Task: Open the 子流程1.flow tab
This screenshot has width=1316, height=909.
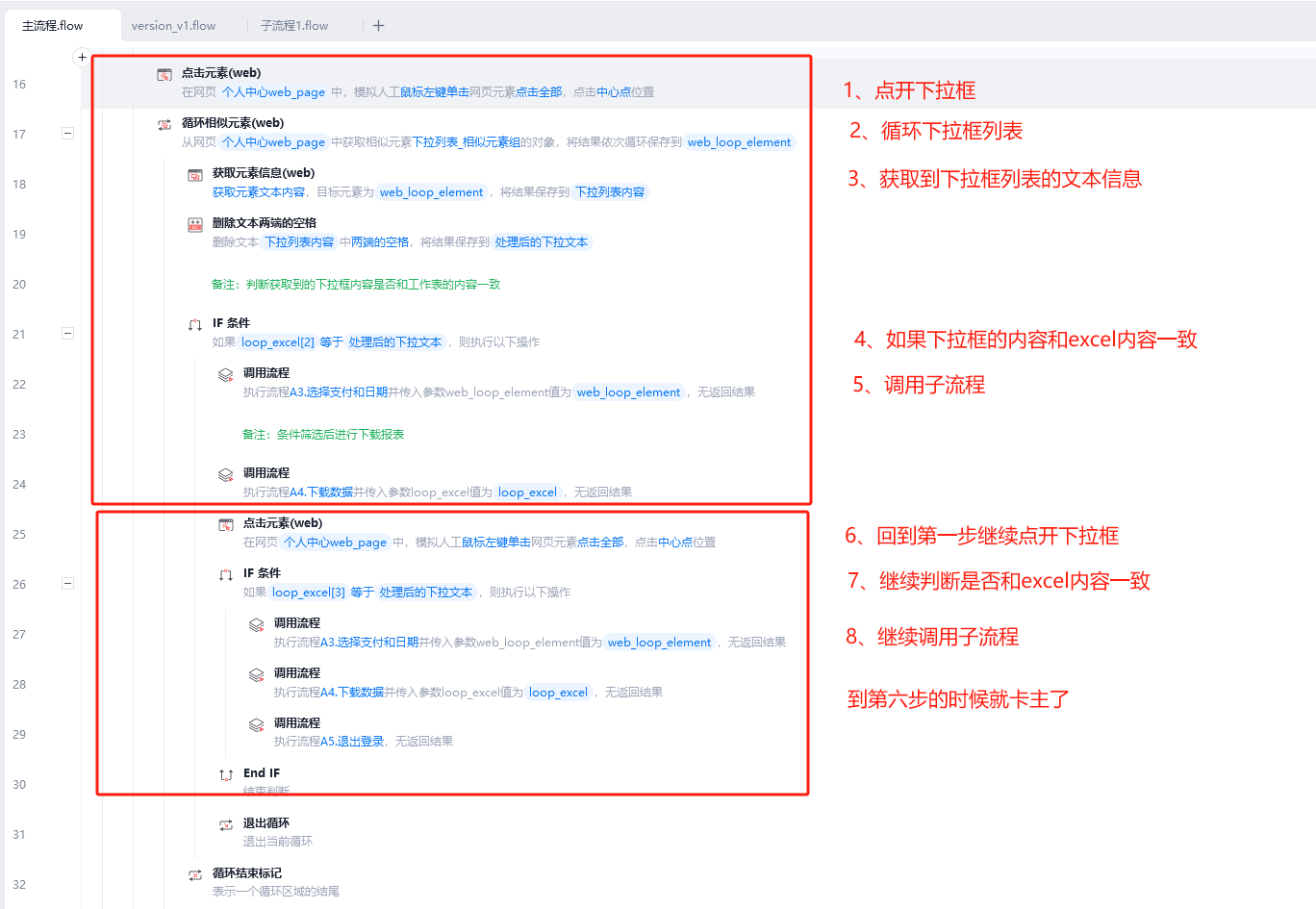Action: (x=294, y=26)
